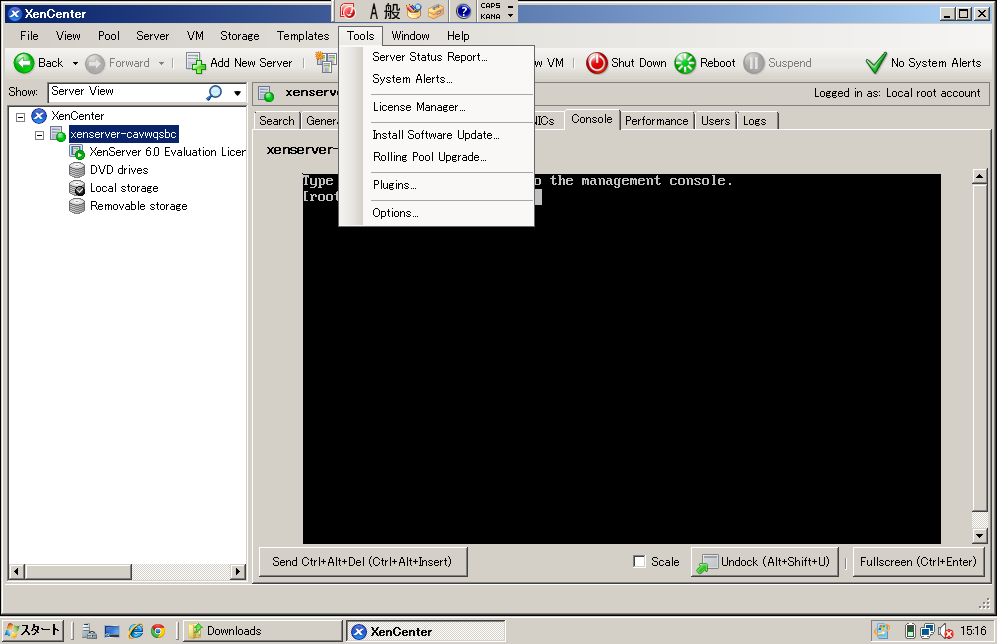Collapse the XenCenter tree node
Viewport: 997px width, 644px height.
pyautogui.click(x=20, y=117)
